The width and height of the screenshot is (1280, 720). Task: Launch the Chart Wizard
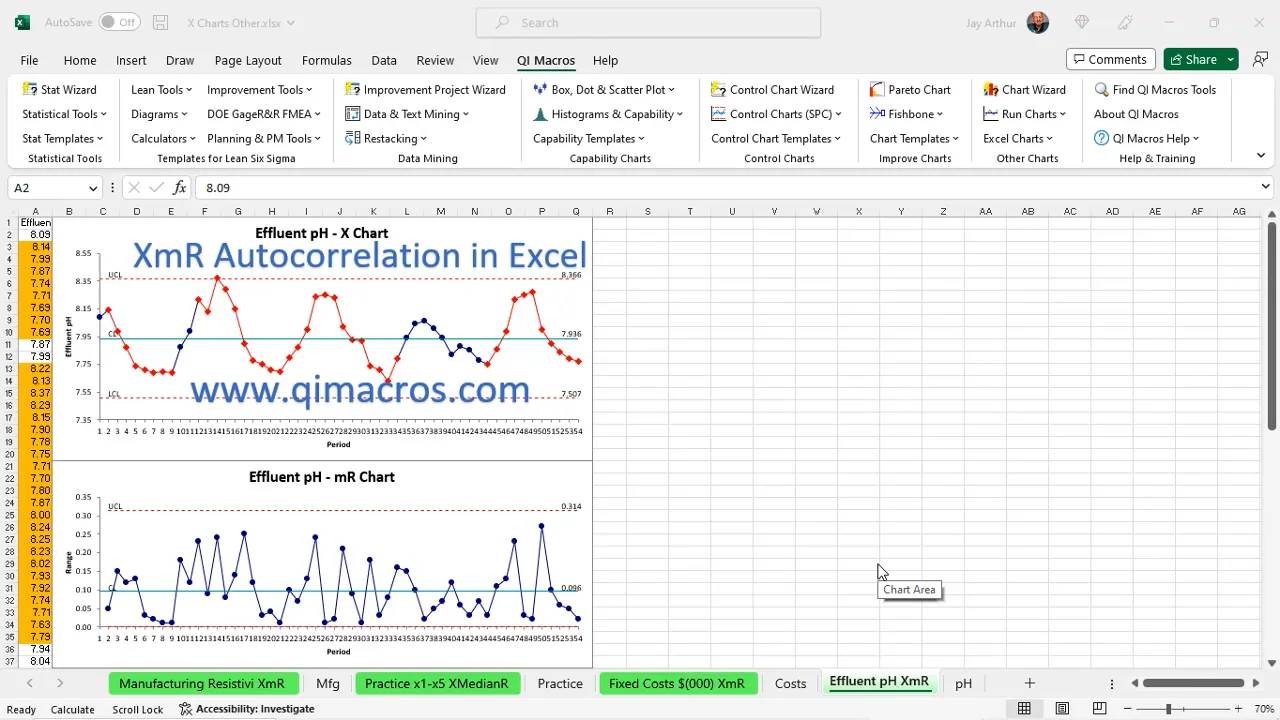(1024, 89)
